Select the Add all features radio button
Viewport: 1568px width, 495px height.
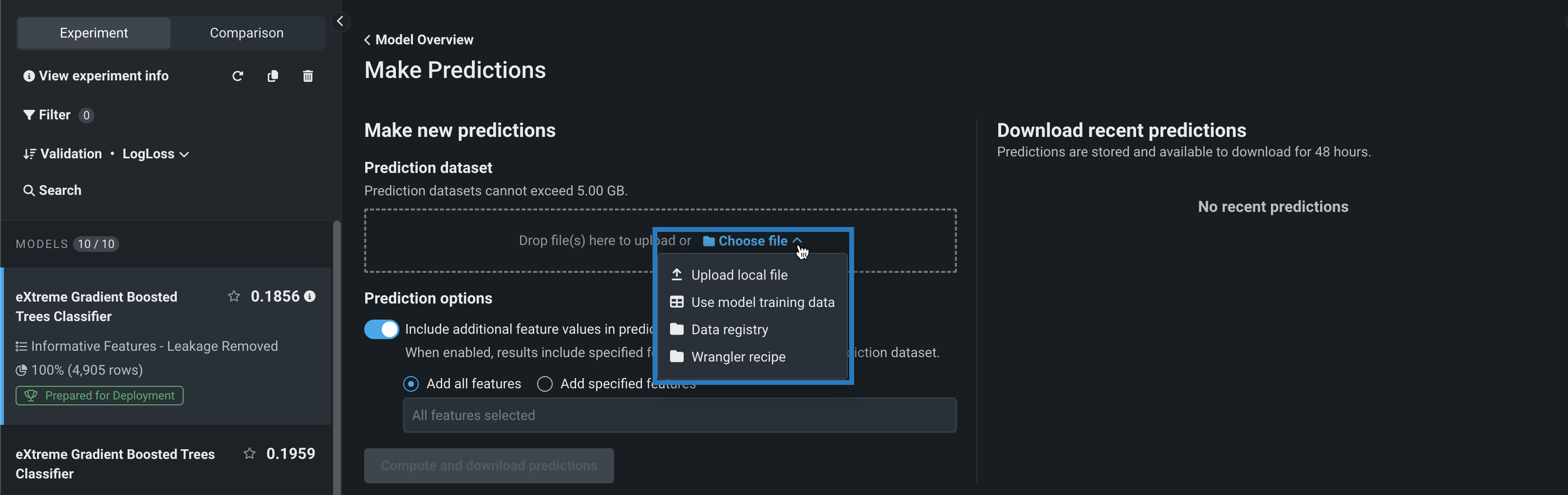(x=411, y=384)
